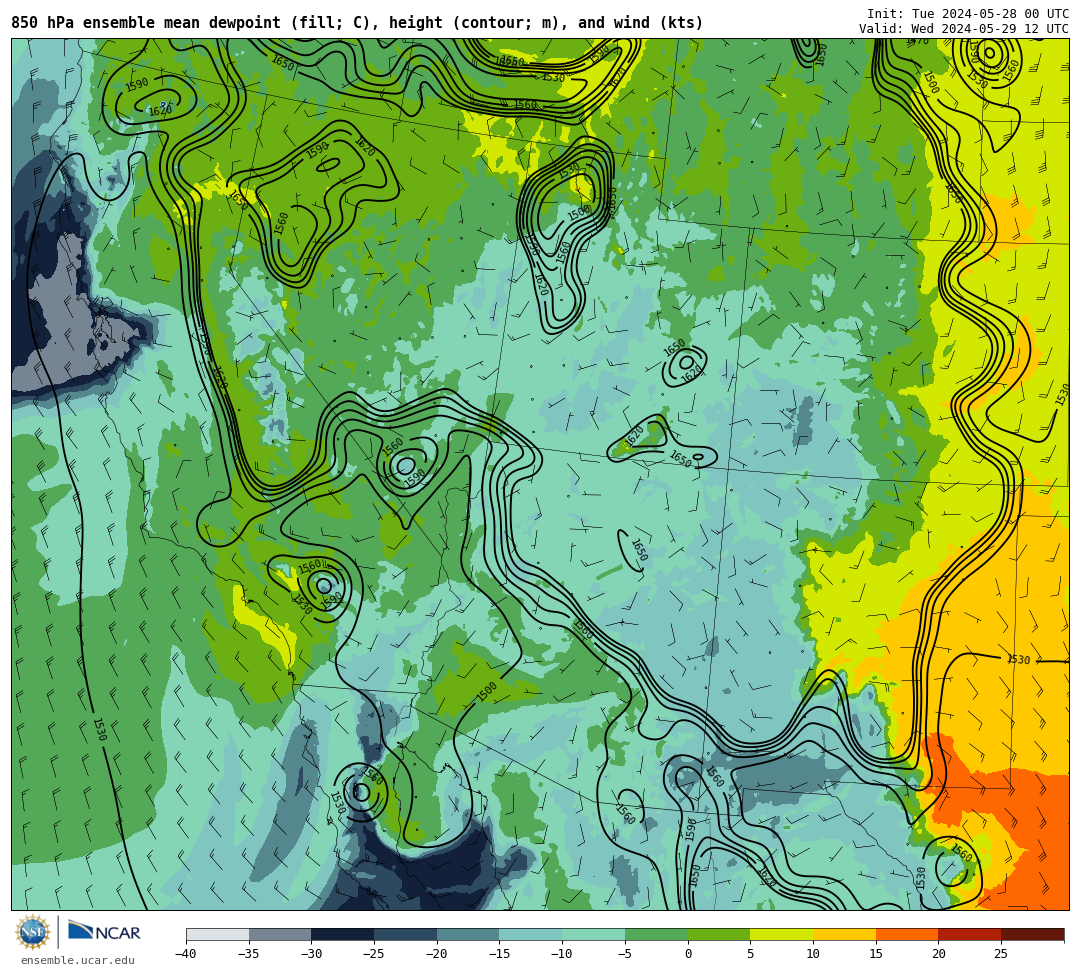Click the dark blue -25 to -20 swatch
This screenshot has height=973, width=1080.
click(x=406, y=934)
